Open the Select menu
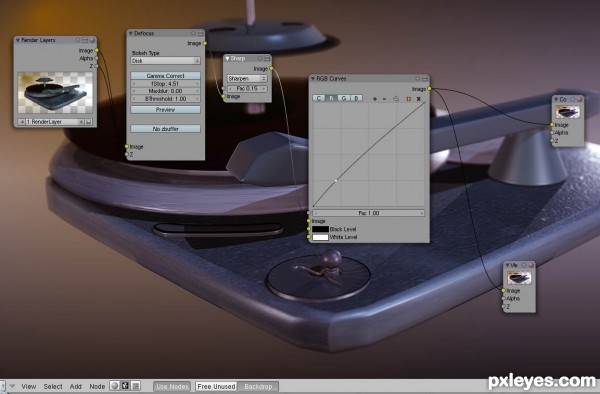Screen dimensions: 600x394 pyautogui.click(x=53, y=386)
